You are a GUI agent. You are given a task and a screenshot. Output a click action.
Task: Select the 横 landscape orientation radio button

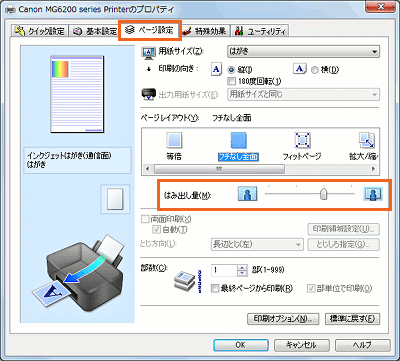315,70
